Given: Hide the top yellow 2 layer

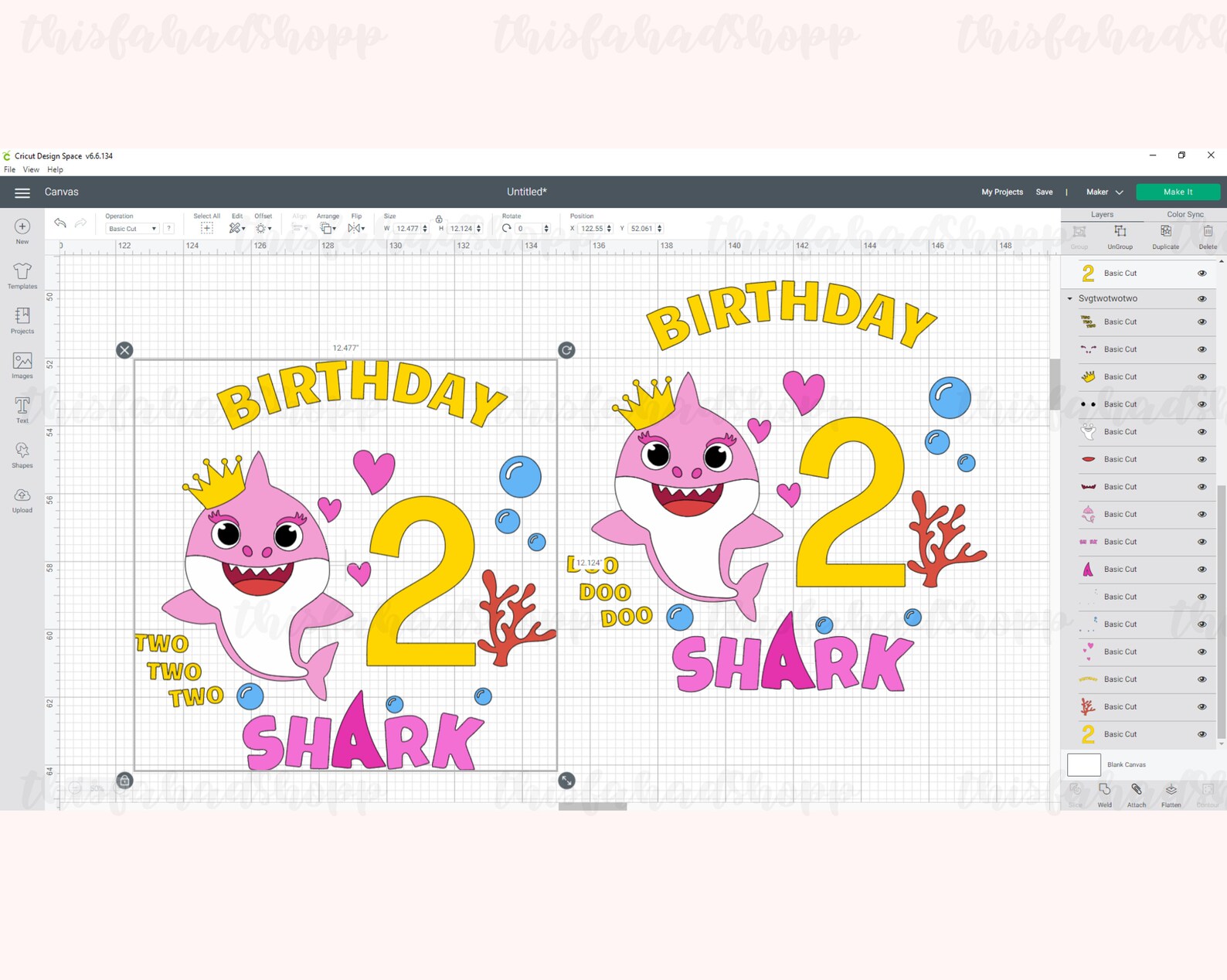Looking at the screenshot, I should (x=1202, y=274).
